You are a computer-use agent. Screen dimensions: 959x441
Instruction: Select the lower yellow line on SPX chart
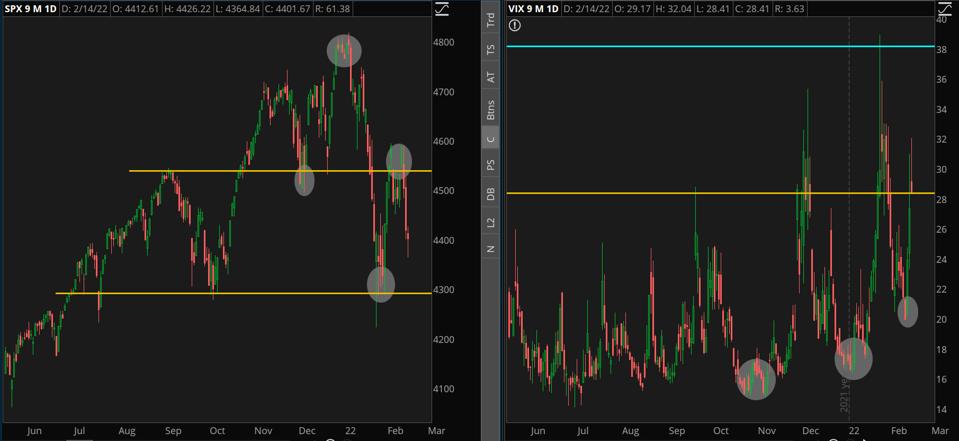150,293
